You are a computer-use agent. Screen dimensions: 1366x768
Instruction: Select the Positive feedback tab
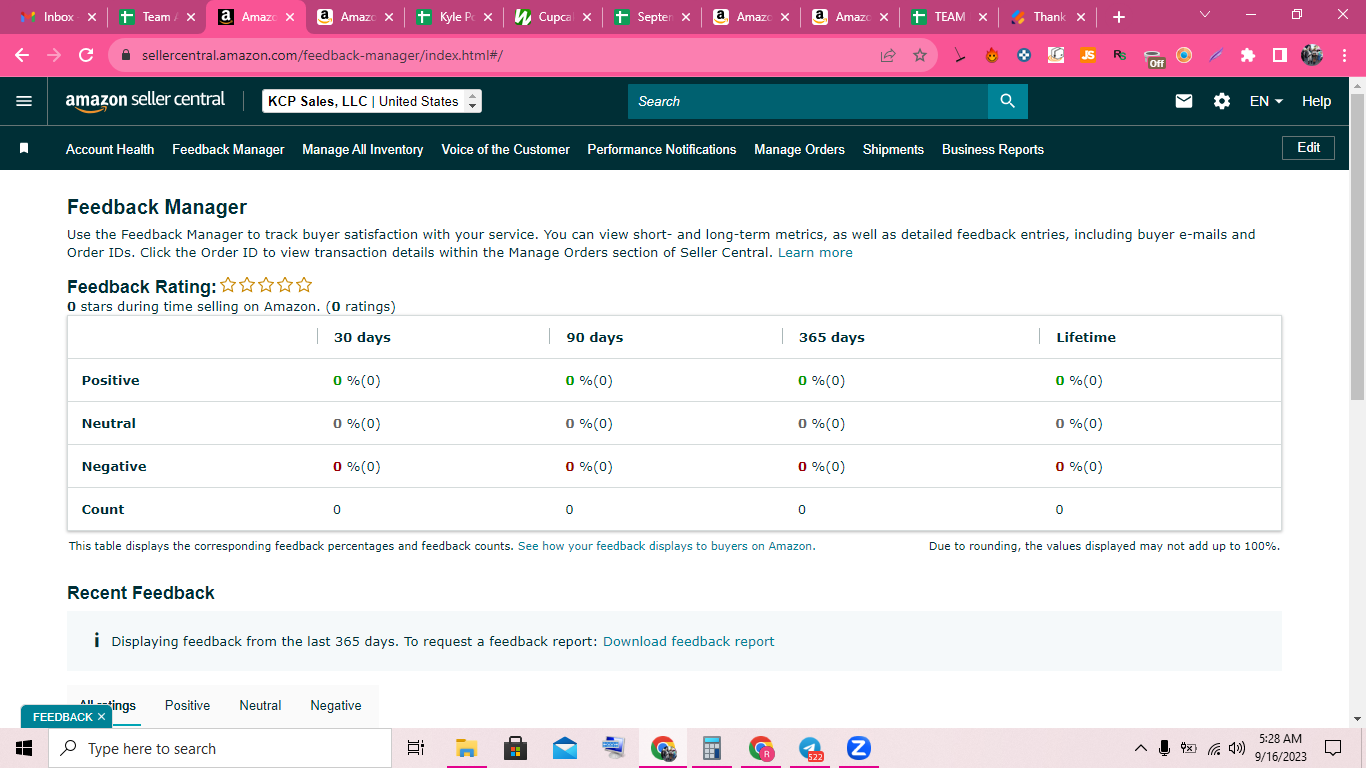coord(188,705)
